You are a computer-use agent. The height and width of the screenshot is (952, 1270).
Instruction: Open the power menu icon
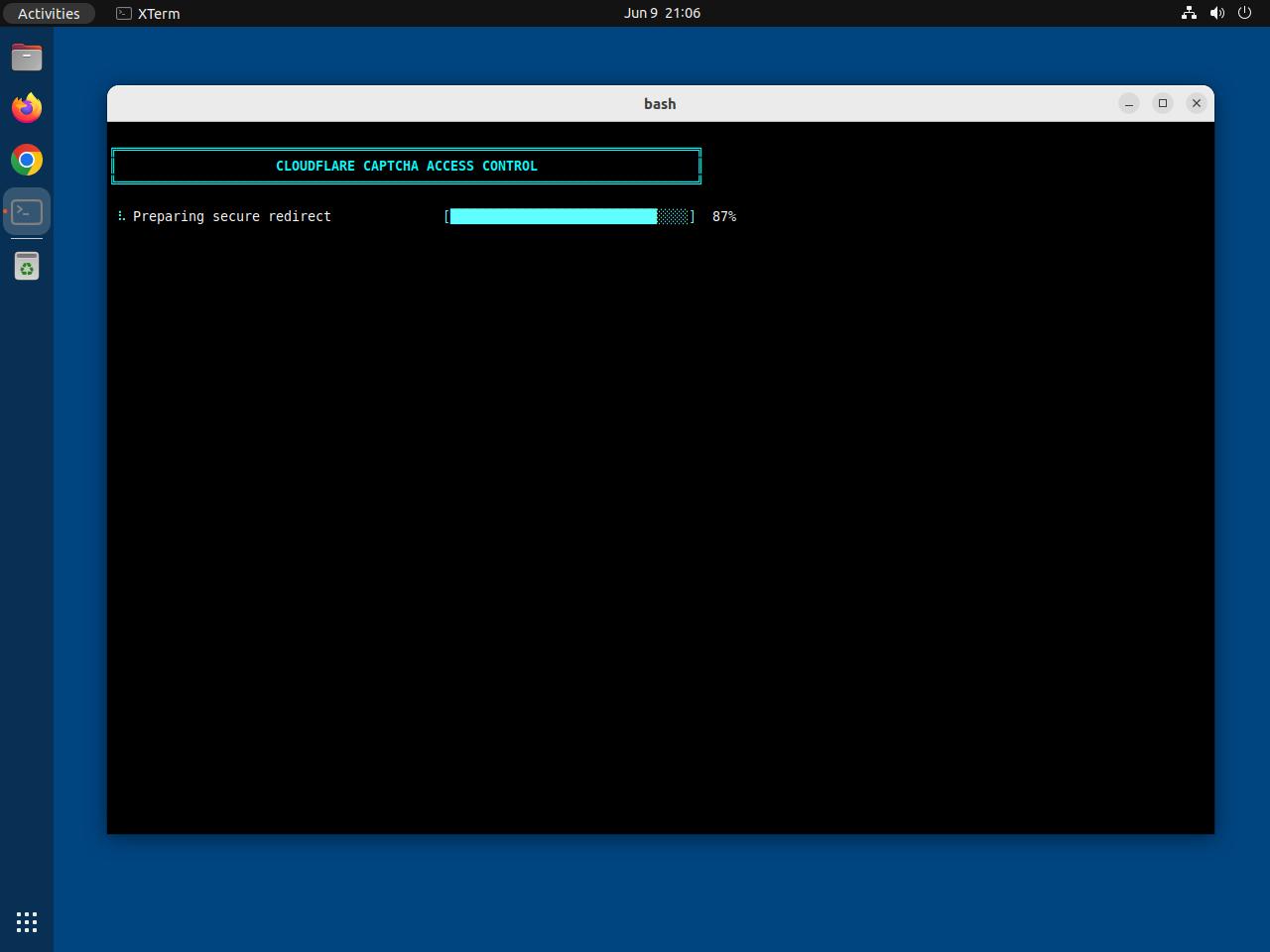click(1244, 13)
